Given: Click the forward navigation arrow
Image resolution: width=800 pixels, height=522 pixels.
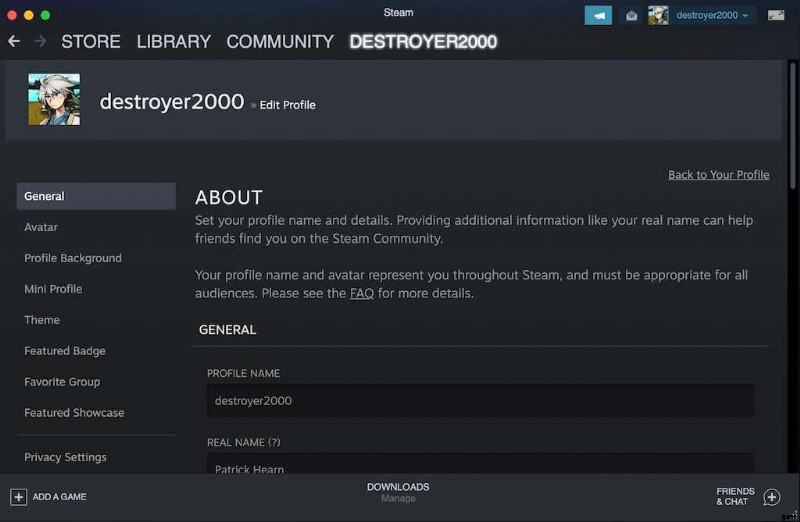Looking at the screenshot, I should (40, 41).
